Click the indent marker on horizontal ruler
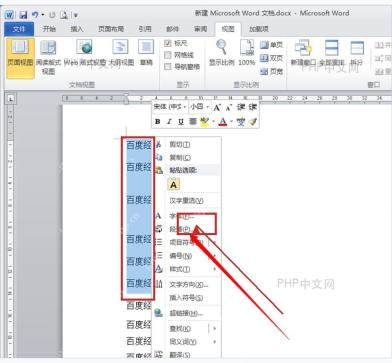Screen dimensions: 392x363 click(126, 99)
